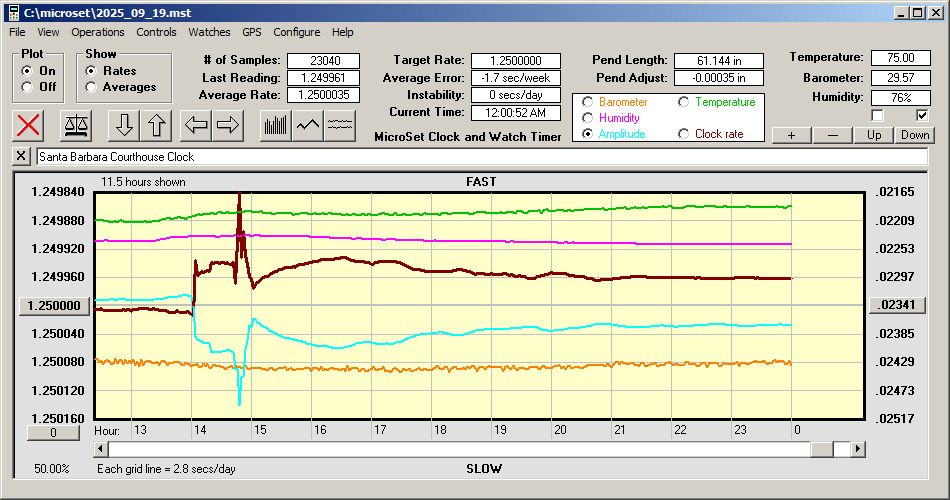Click the plus button
The width and height of the screenshot is (950, 500).
pos(791,135)
